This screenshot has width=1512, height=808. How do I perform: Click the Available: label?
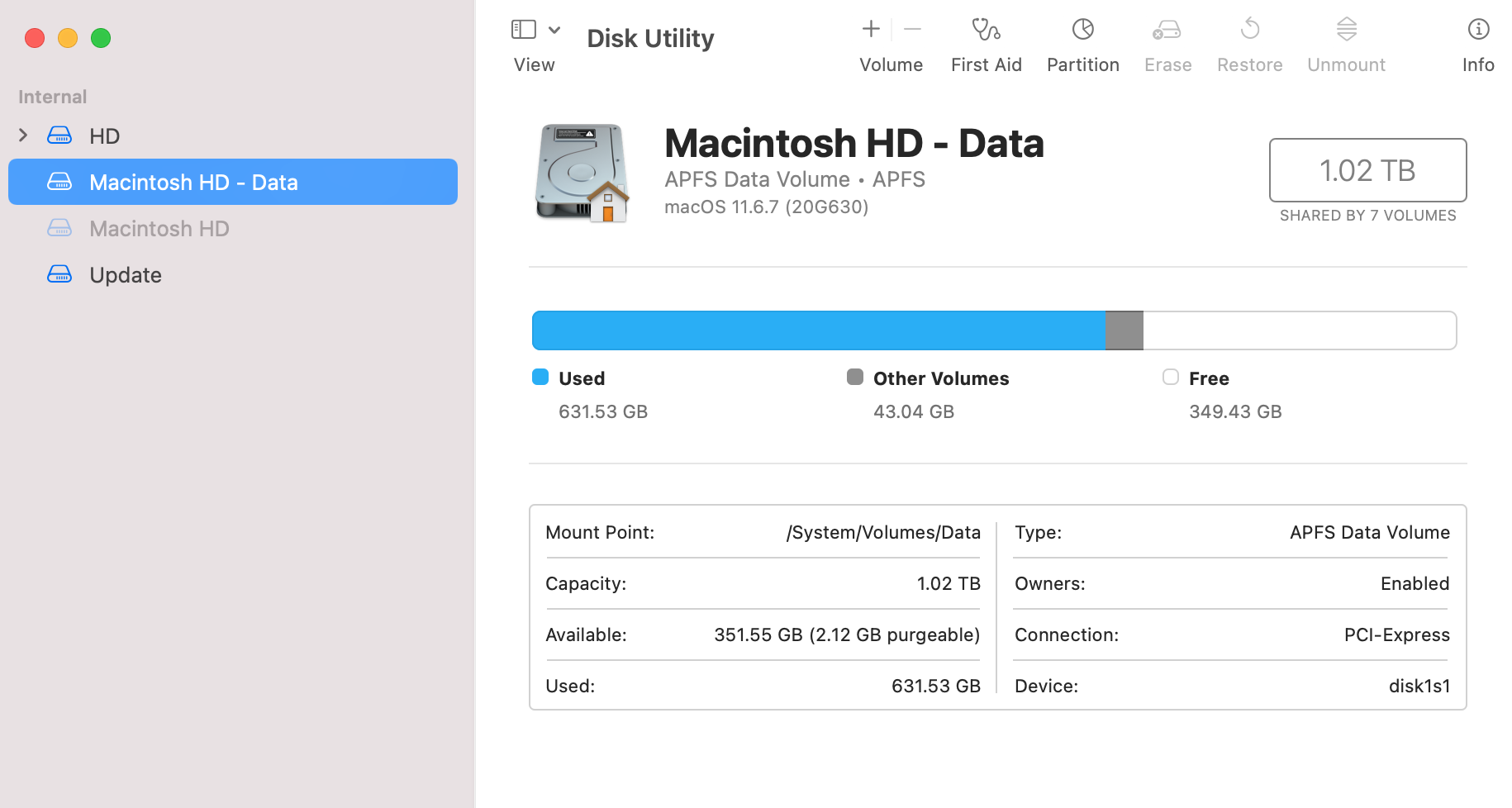click(586, 635)
